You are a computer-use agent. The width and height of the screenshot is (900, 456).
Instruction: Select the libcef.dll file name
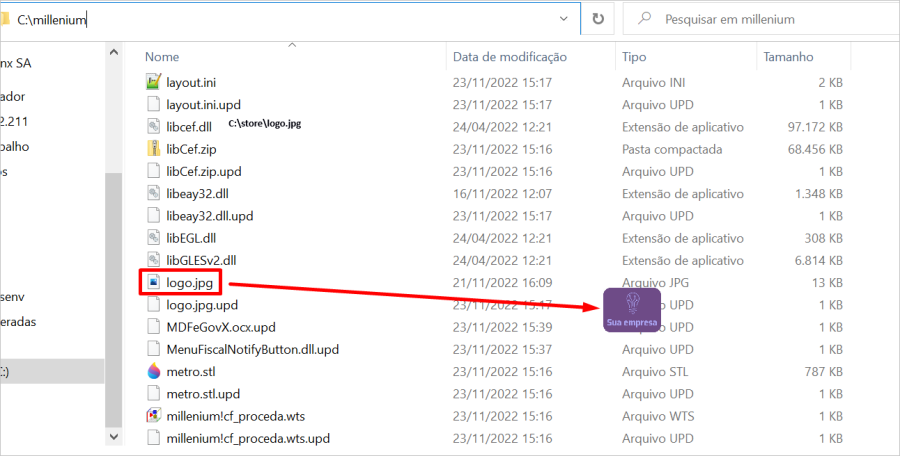(x=189, y=126)
